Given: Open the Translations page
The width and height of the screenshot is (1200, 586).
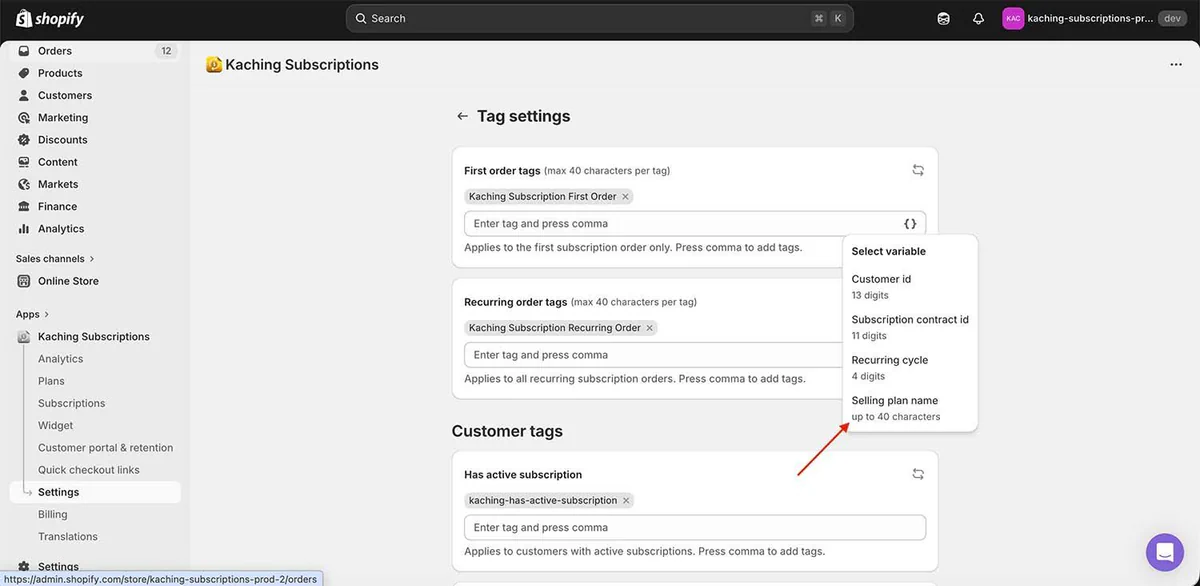Looking at the screenshot, I should [x=67, y=537].
